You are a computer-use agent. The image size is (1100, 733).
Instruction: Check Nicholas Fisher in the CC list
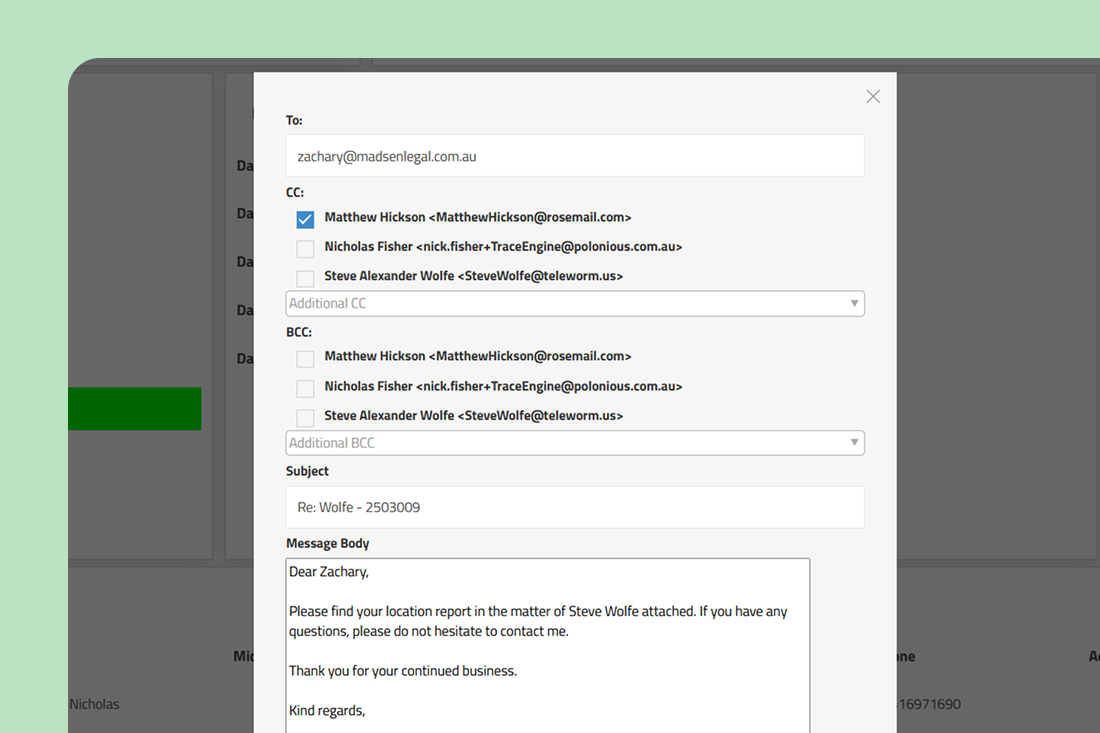[305, 249]
